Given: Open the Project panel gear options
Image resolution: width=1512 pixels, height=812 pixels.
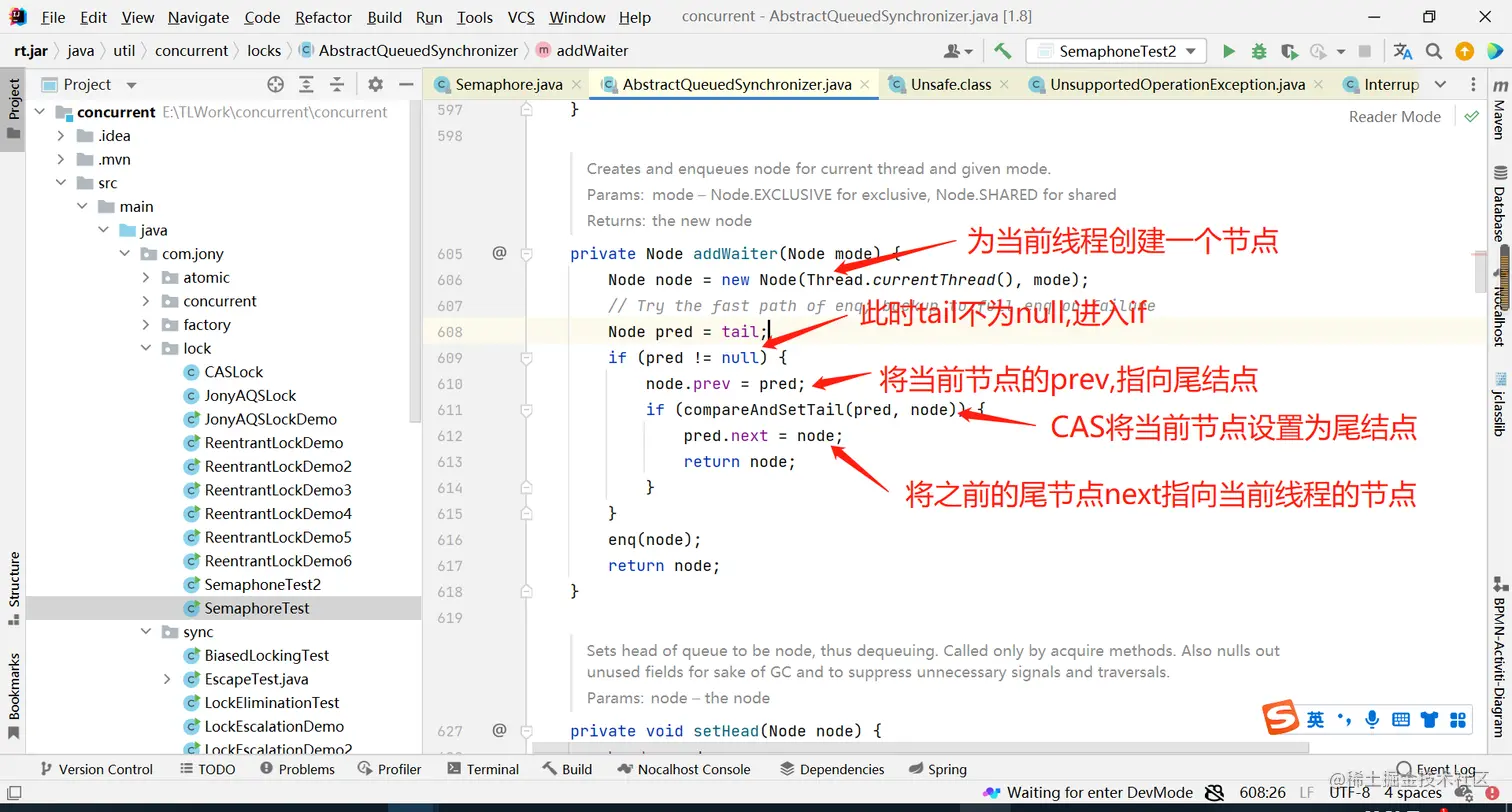Looking at the screenshot, I should coord(375,85).
